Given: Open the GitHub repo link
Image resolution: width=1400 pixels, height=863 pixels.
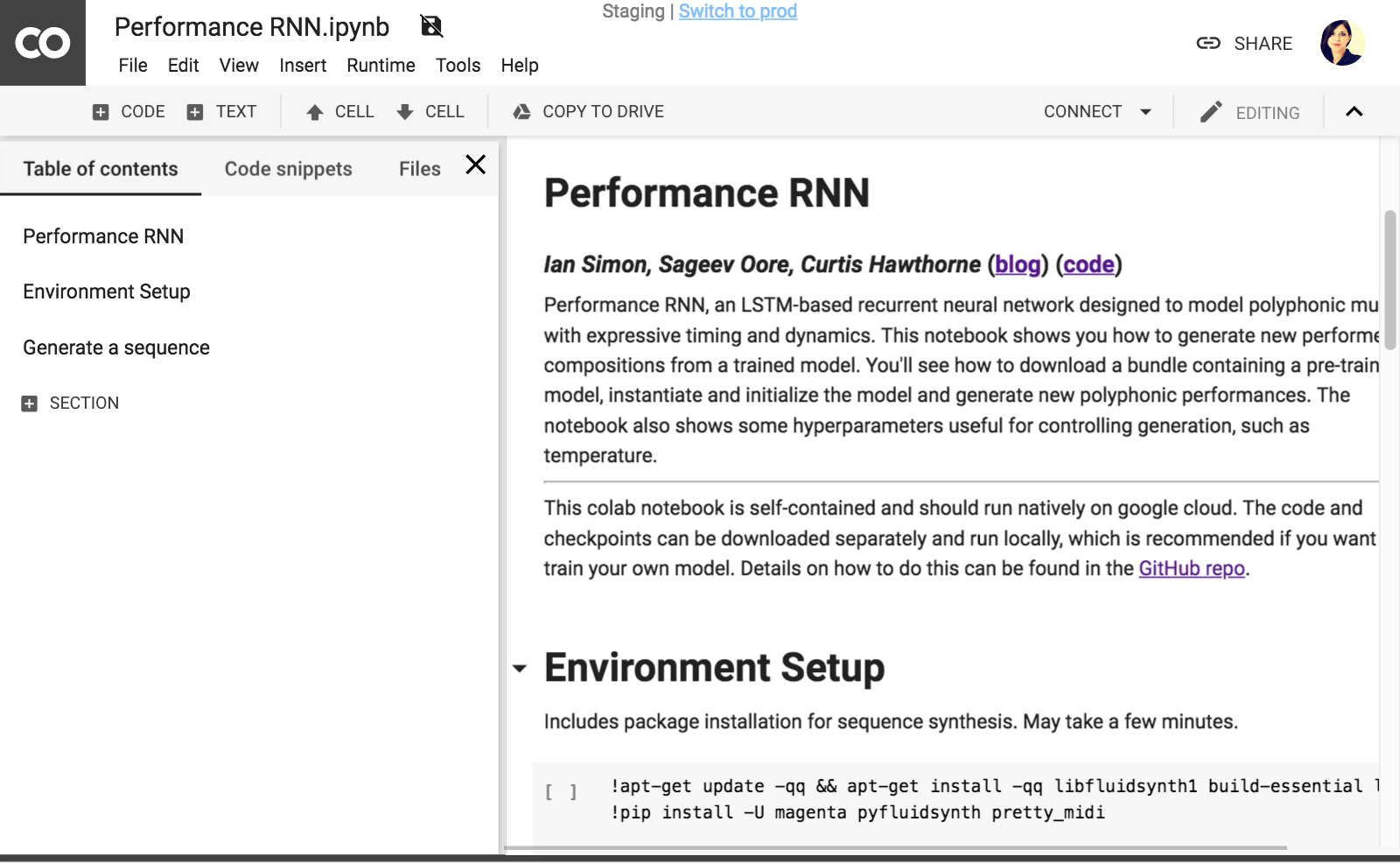Looking at the screenshot, I should (x=1191, y=569).
